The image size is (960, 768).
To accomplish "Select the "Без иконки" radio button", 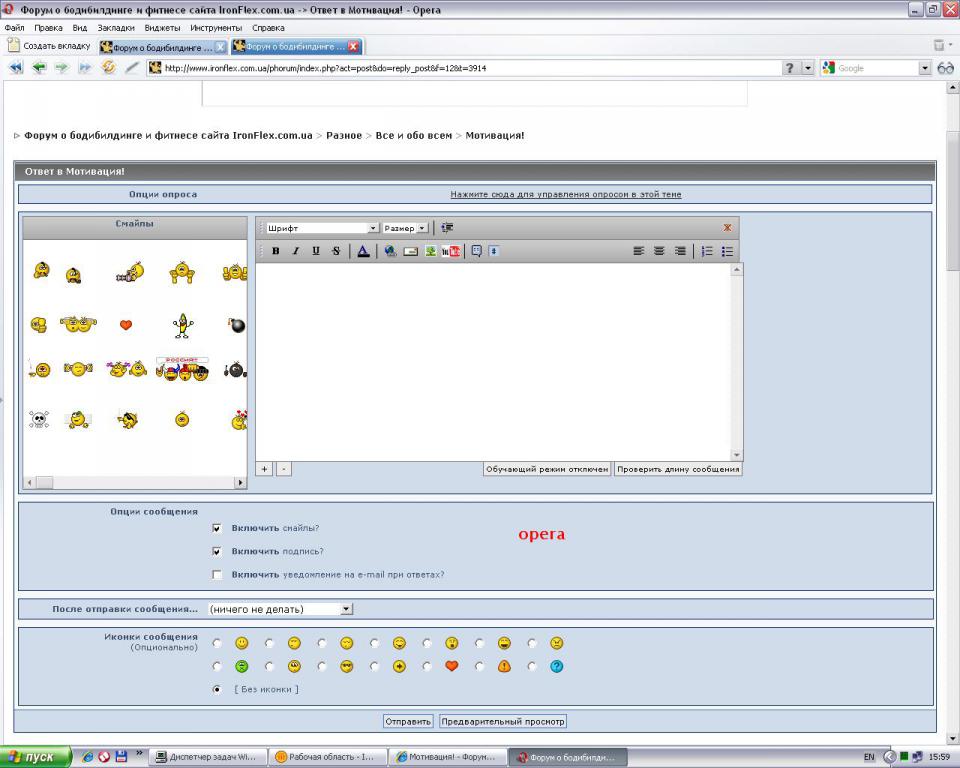I will [217, 689].
